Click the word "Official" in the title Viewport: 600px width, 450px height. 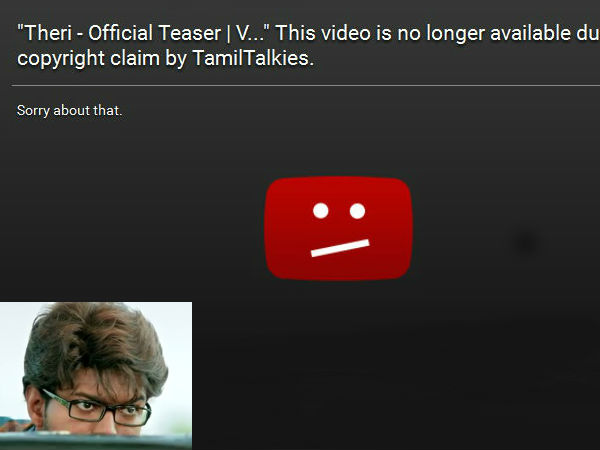click(121, 33)
